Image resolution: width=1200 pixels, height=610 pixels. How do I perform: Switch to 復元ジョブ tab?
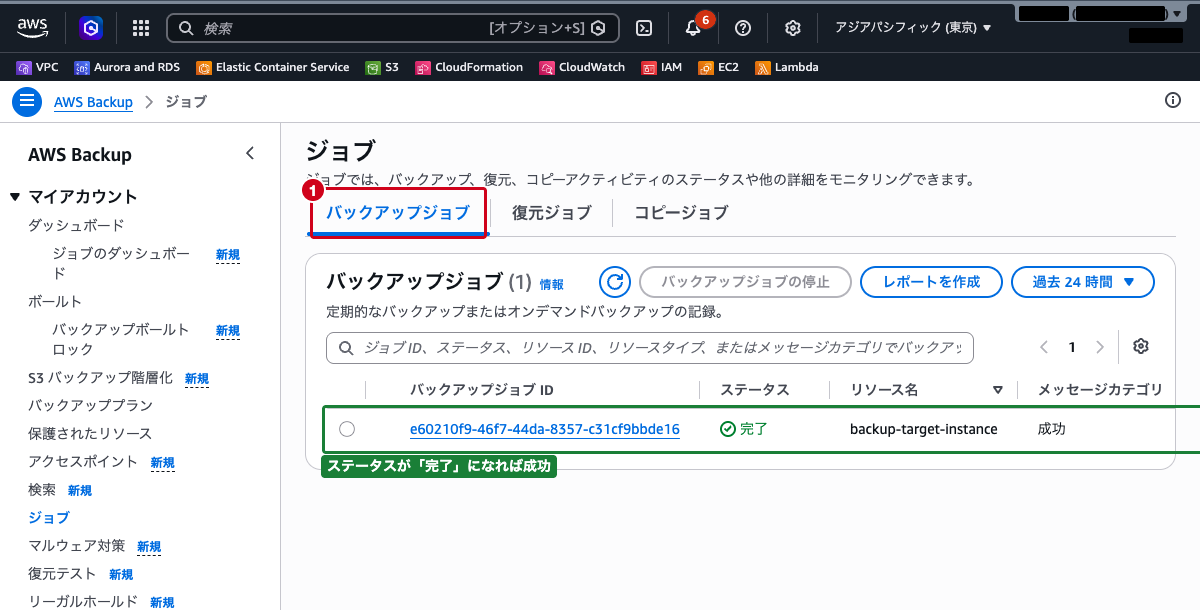551,213
